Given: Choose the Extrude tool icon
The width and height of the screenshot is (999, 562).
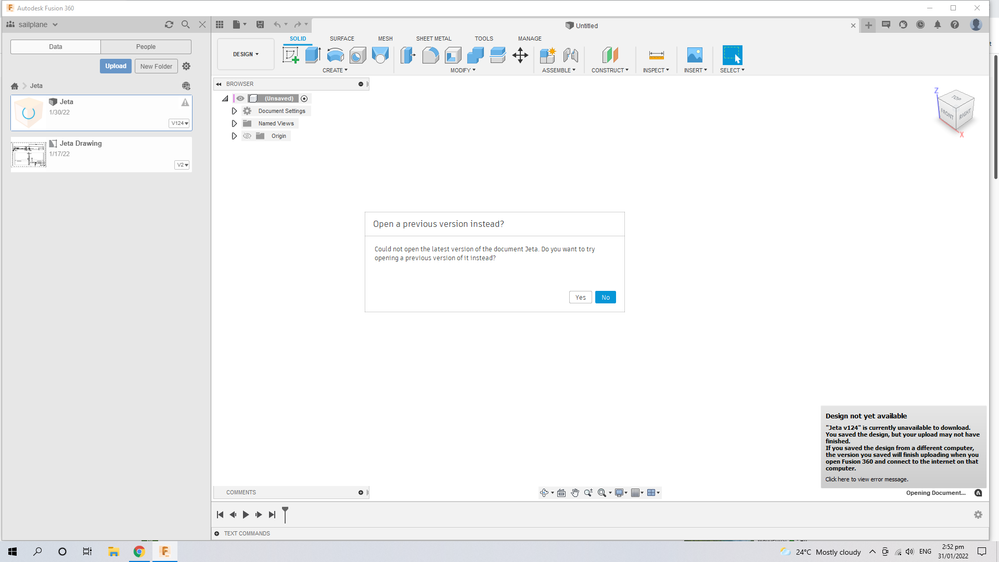Looking at the screenshot, I should [x=313, y=55].
